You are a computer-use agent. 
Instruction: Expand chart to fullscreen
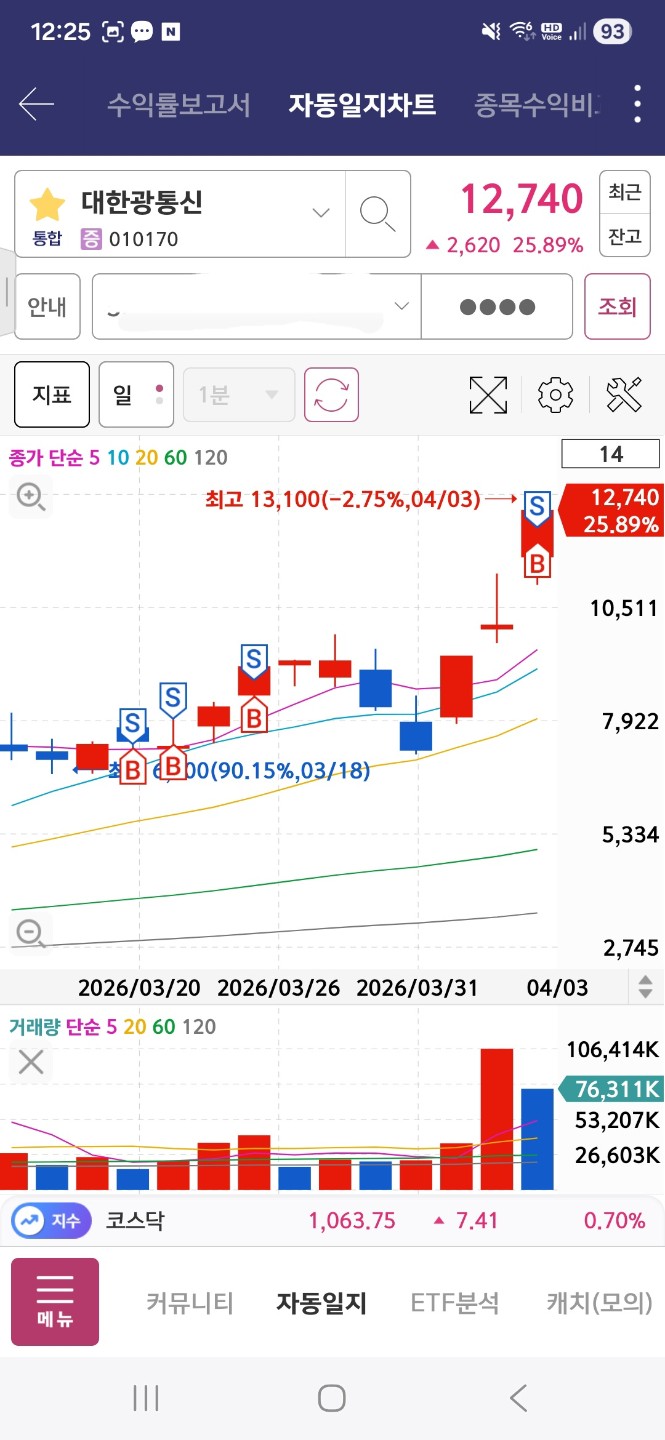tap(488, 395)
